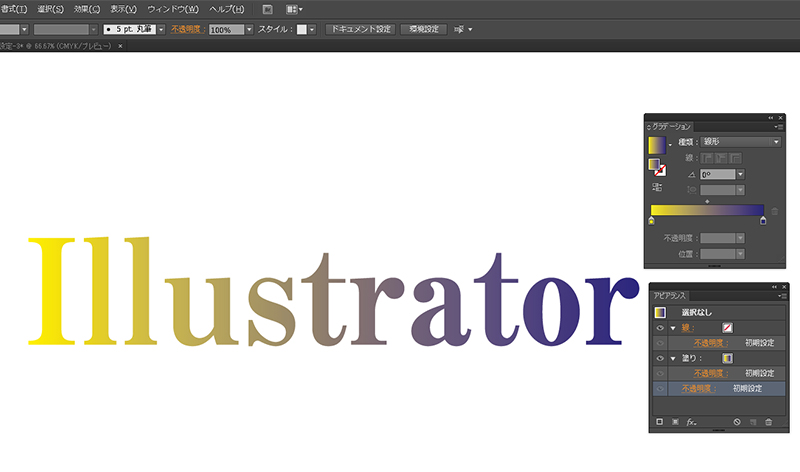Viewport: 800px width, 472px height.
Task: Click the reverse gradient icon
Action: click(x=657, y=187)
